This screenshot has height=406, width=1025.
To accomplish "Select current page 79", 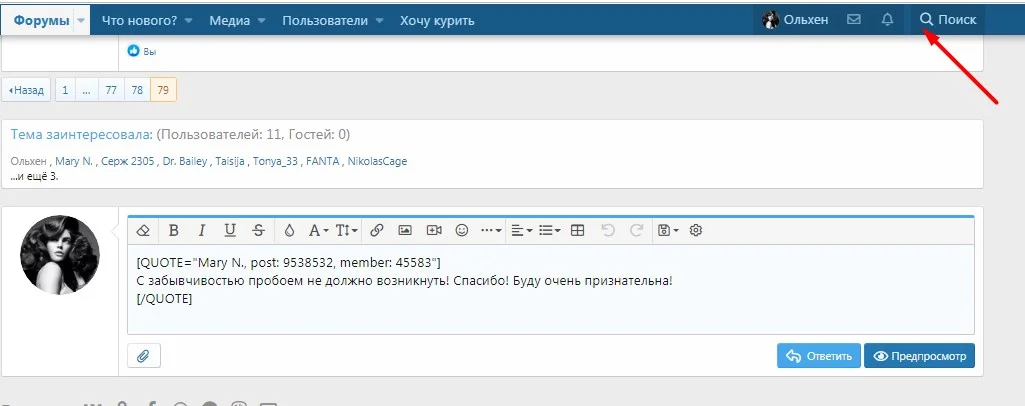I will tap(163, 90).
